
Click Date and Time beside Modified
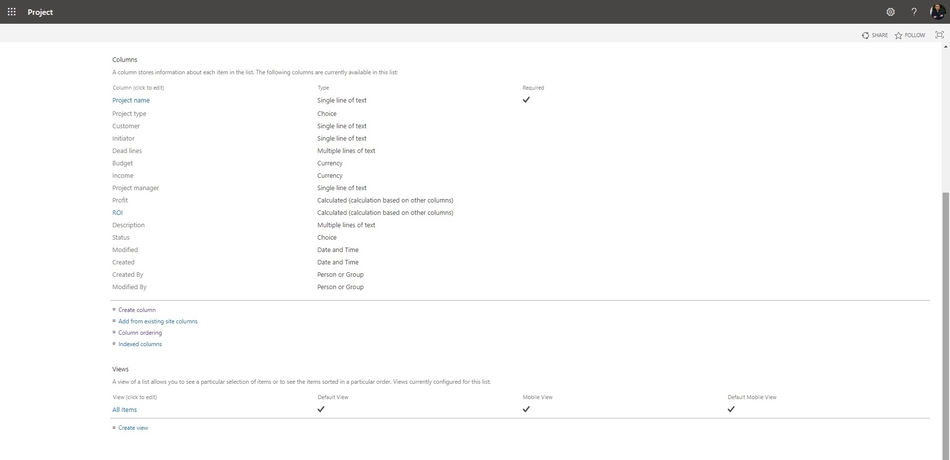[338, 250]
